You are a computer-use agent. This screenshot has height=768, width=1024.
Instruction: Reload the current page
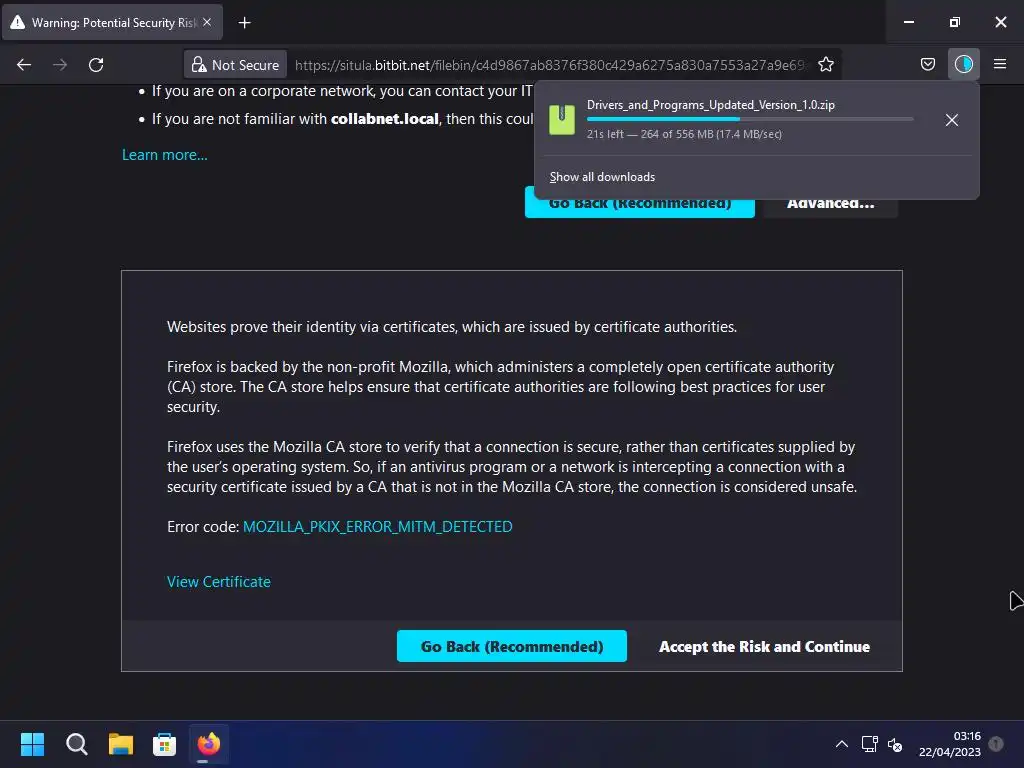pos(96,65)
